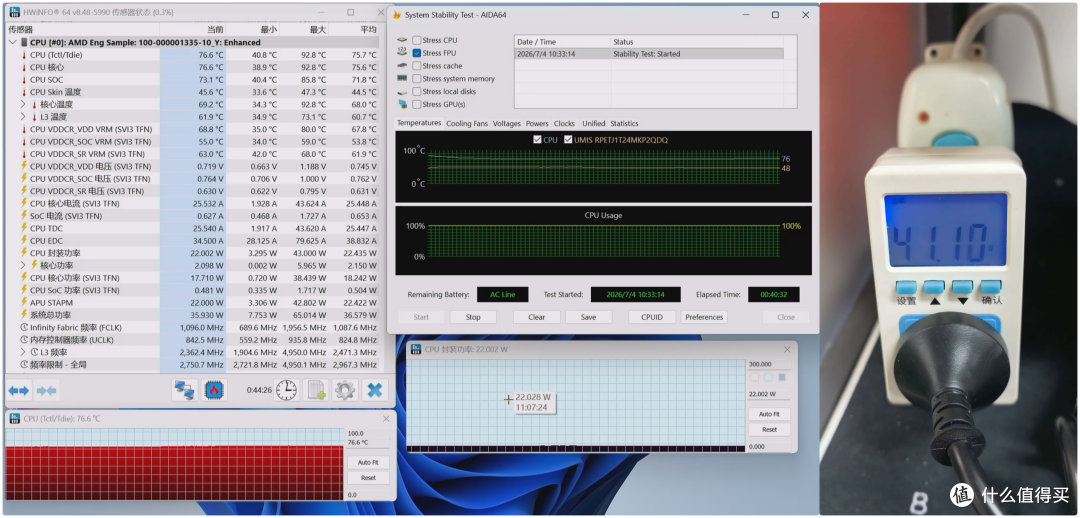Open the Statistics tab

(624, 124)
